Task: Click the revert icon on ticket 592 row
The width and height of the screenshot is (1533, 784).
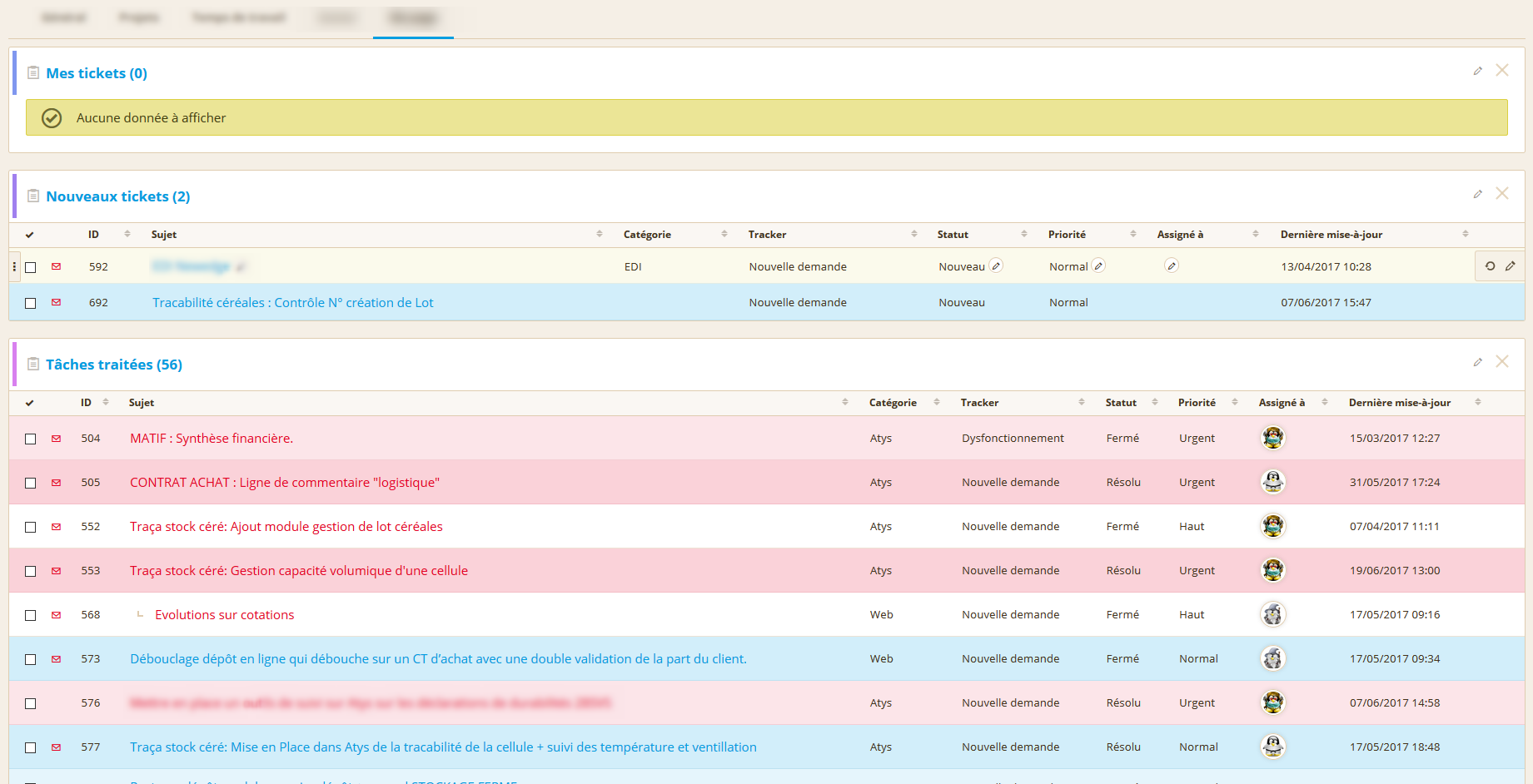Action: click(x=1491, y=266)
